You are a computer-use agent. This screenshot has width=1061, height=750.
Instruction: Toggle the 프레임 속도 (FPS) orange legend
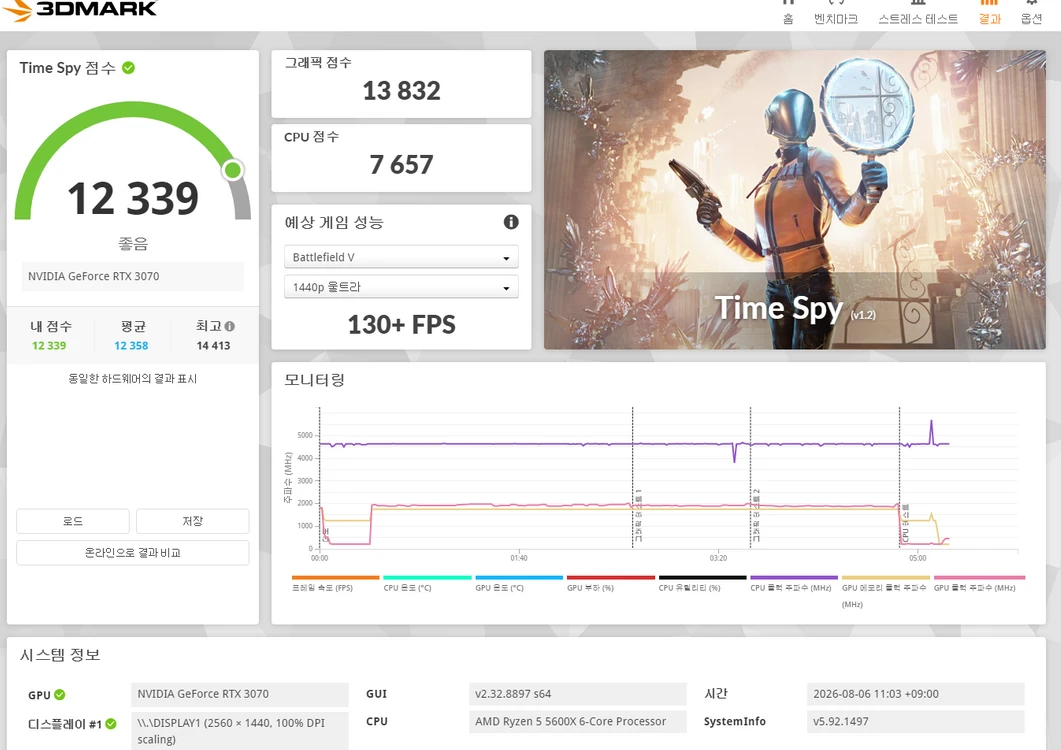[335, 583]
